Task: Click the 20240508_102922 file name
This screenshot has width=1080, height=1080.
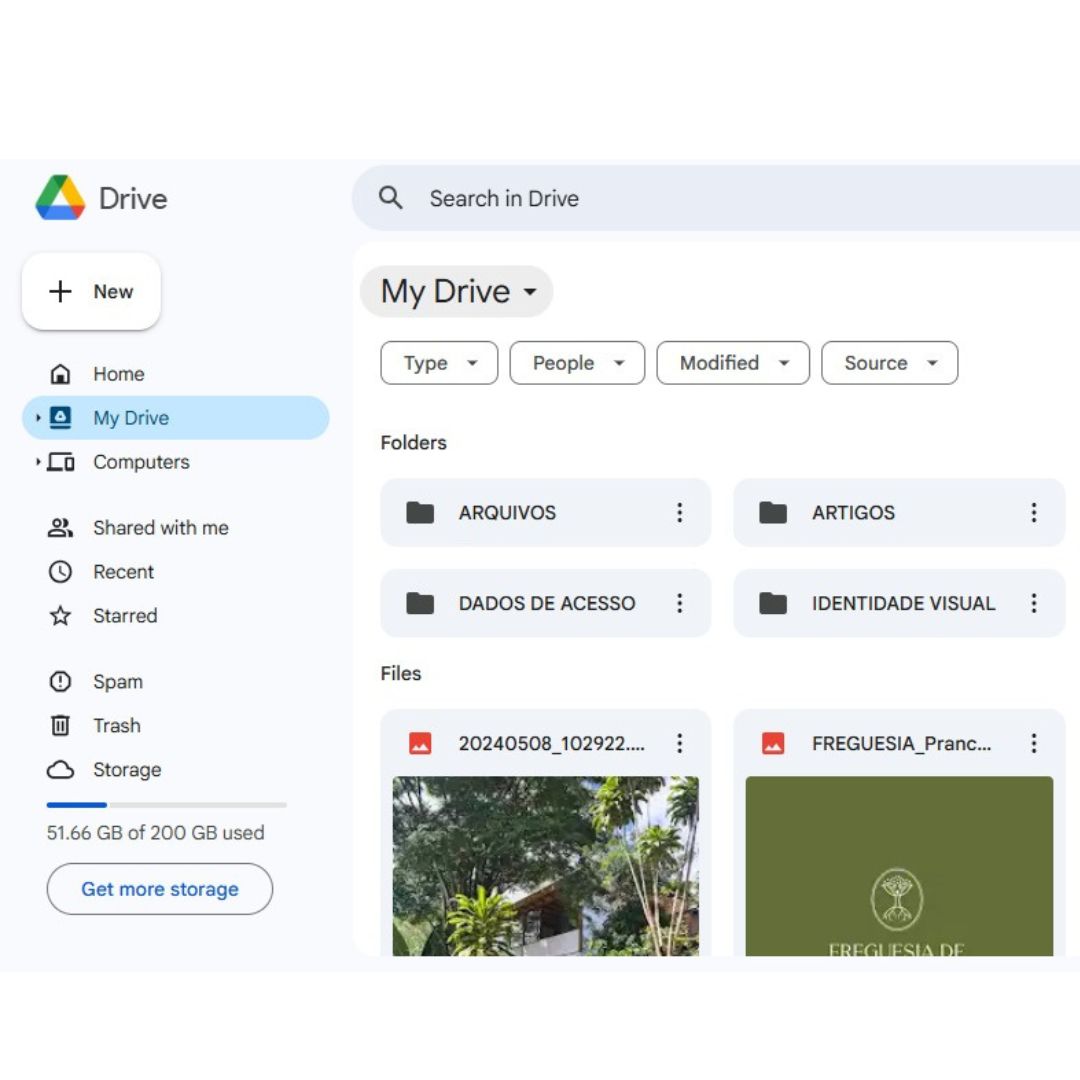Action: point(552,743)
